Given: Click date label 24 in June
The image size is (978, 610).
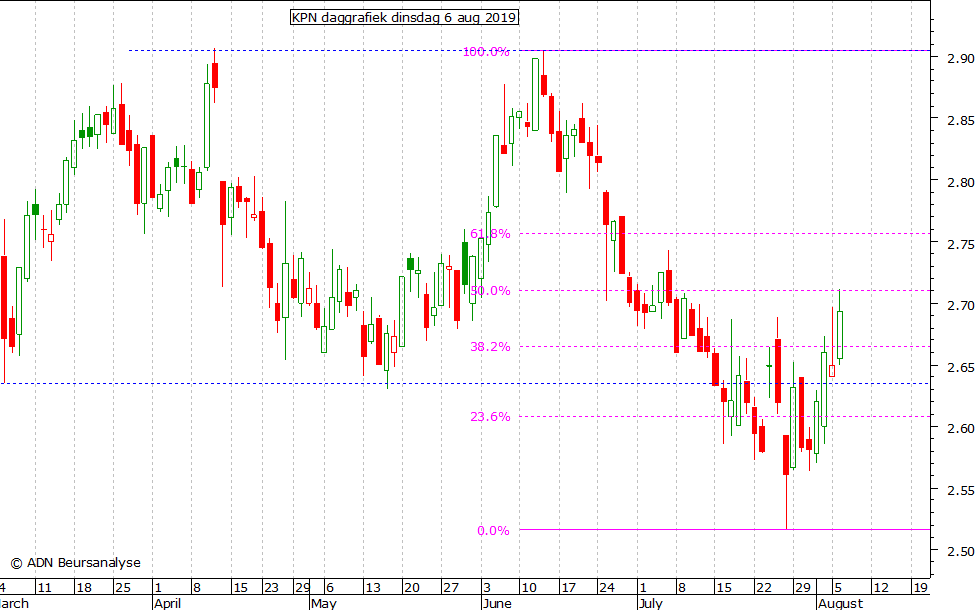Looking at the screenshot, I should [606, 588].
